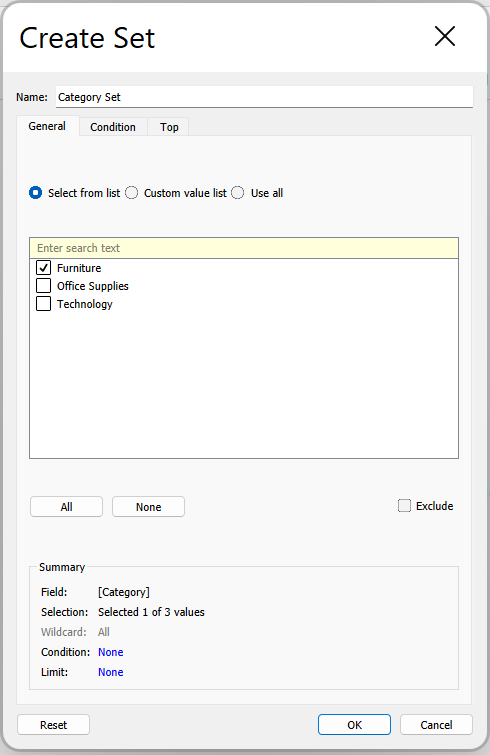Close the Create Set dialog

pos(445,37)
